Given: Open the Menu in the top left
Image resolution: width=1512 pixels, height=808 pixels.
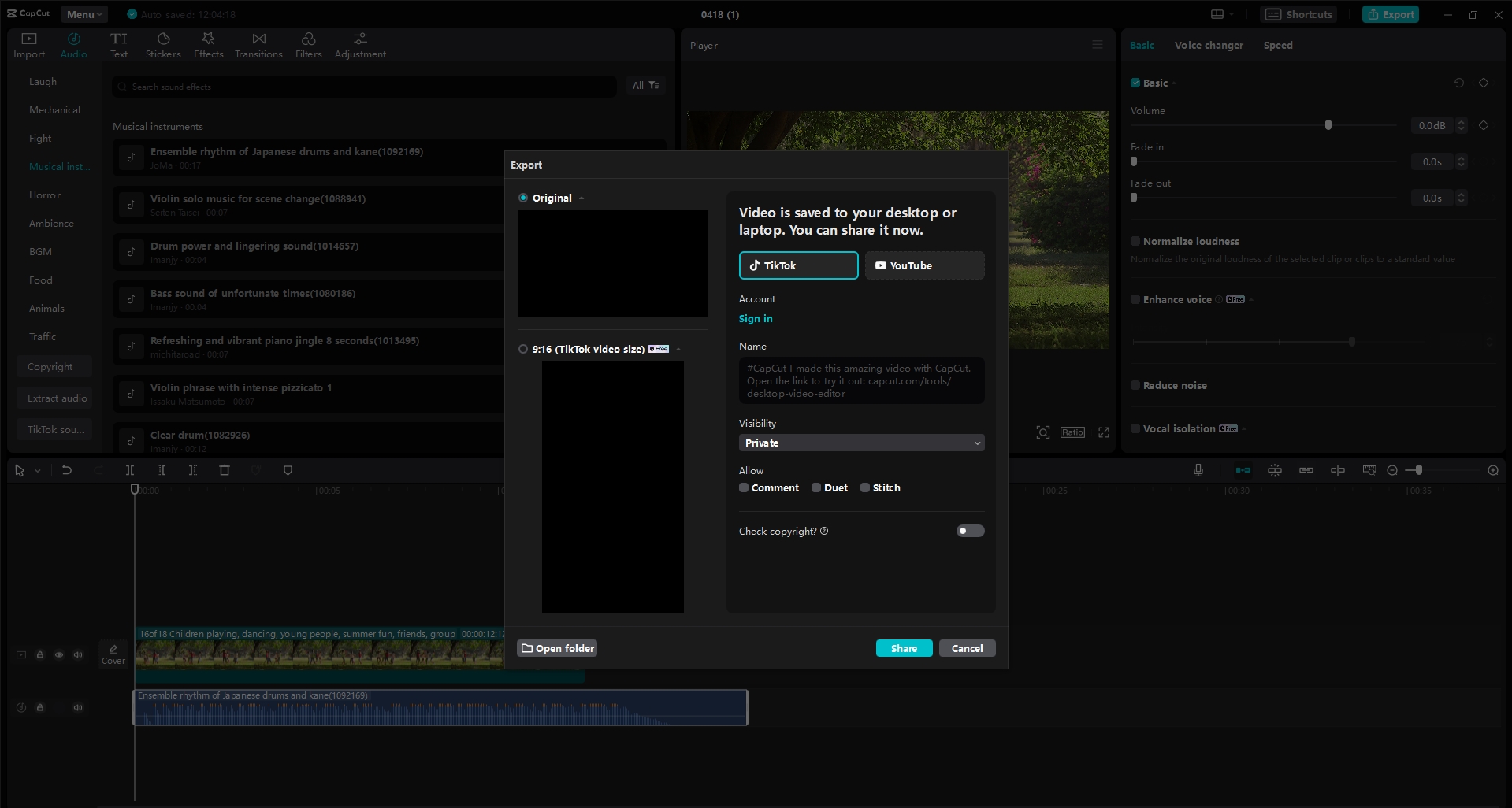Looking at the screenshot, I should pyautogui.click(x=83, y=13).
